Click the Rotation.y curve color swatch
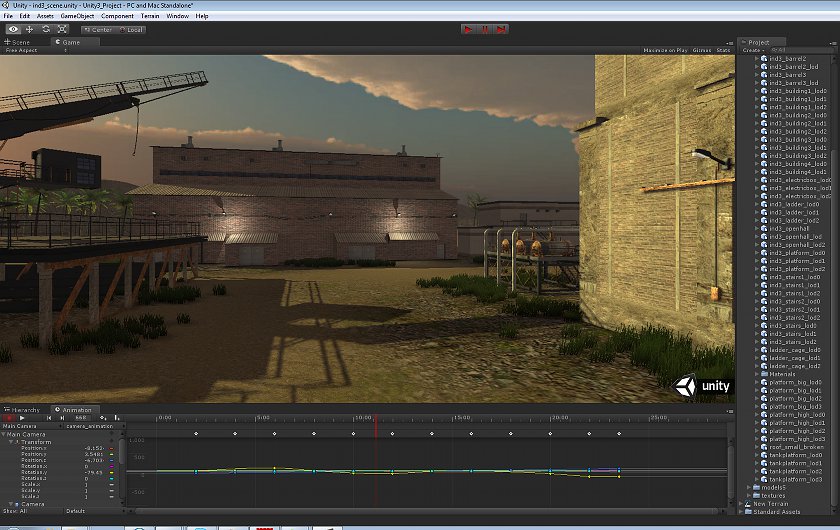 111,473
